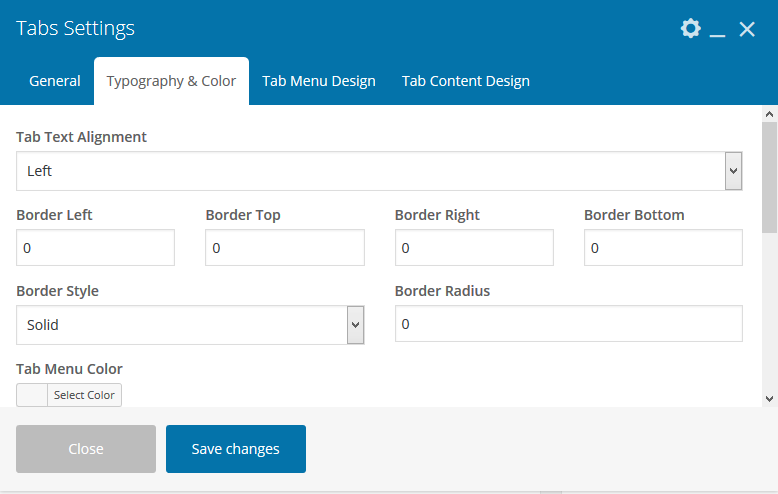Select the Border Bottom input box
Screen dimensions: 778x494
[x=663, y=248]
